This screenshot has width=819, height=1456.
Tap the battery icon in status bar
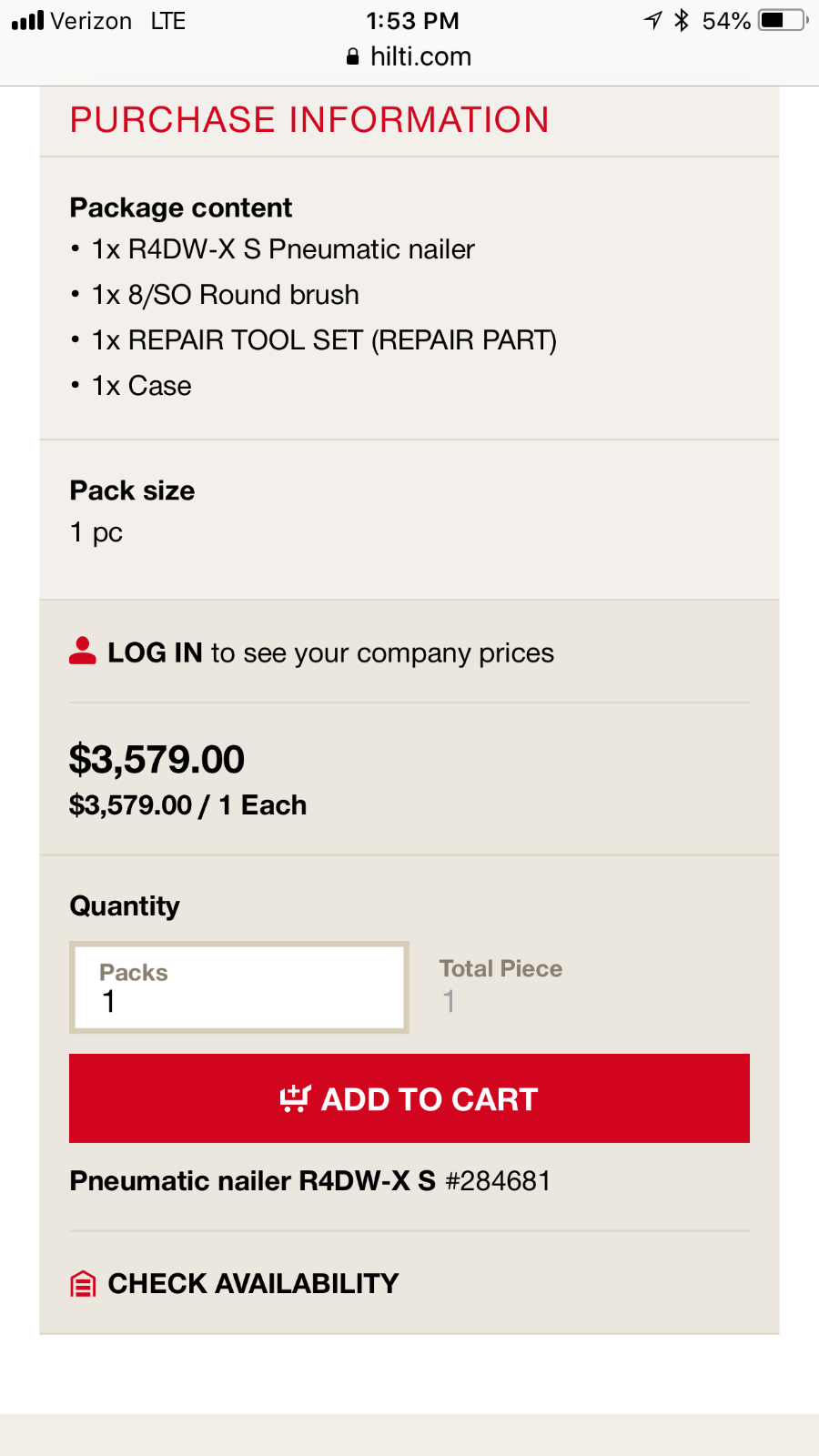(x=784, y=20)
